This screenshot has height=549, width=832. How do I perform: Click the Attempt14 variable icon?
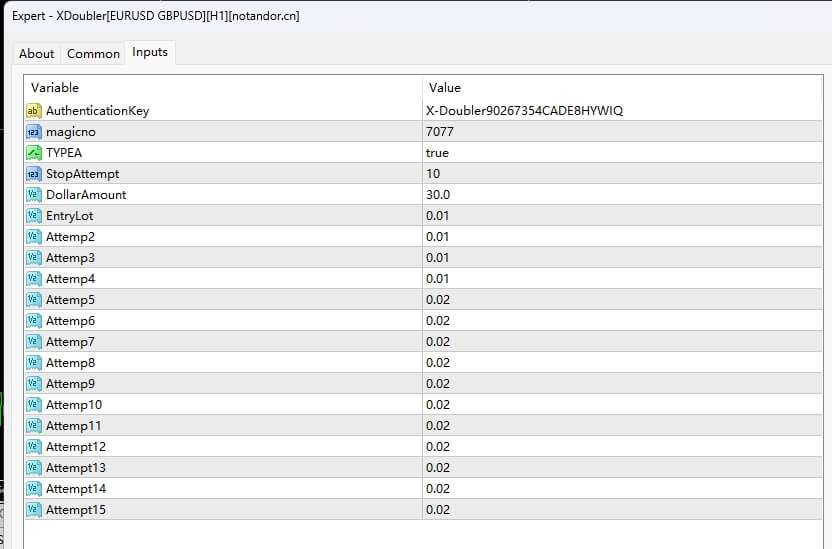(33, 489)
